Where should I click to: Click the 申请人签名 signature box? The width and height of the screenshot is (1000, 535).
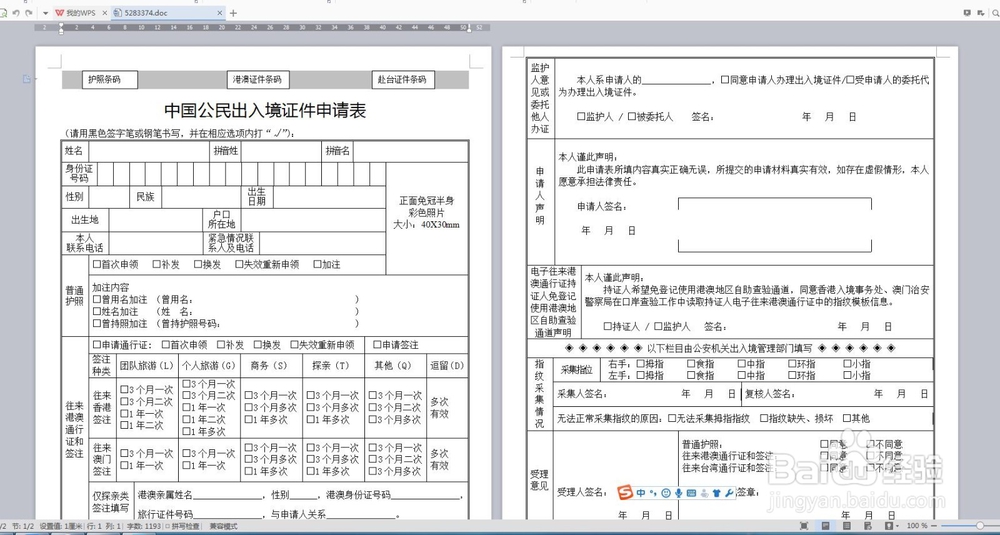click(x=774, y=225)
